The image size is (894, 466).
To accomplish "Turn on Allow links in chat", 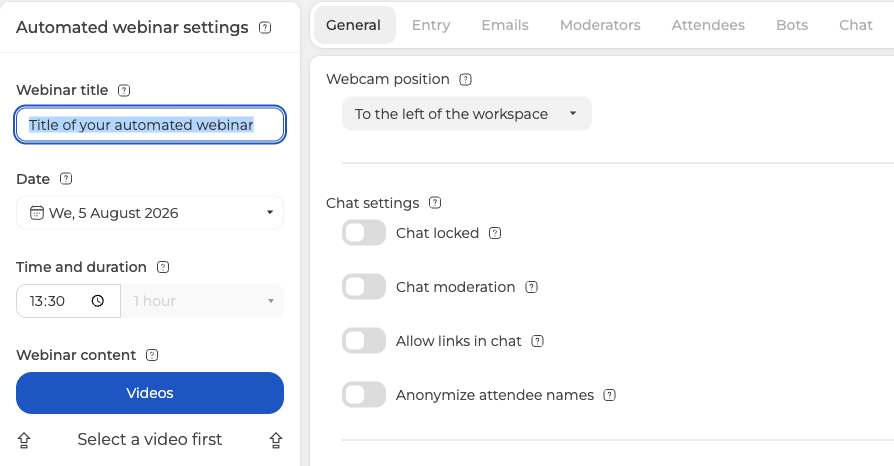I will [364, 341].
